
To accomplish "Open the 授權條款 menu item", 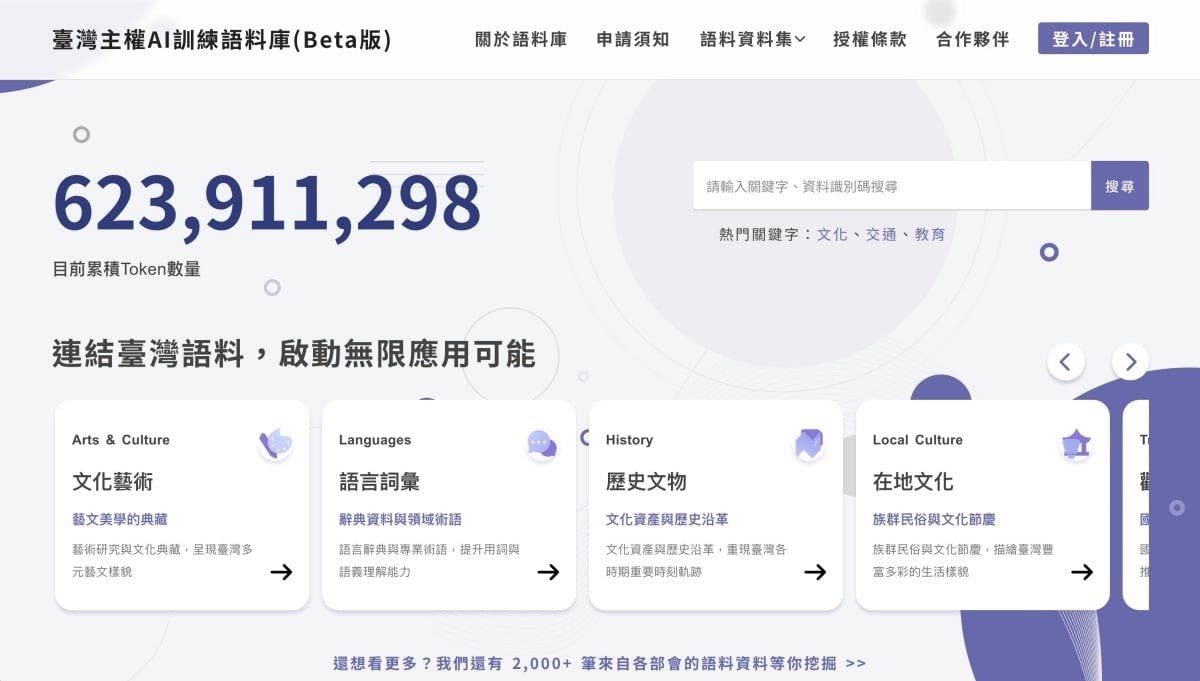I will [x=868, y=40].
